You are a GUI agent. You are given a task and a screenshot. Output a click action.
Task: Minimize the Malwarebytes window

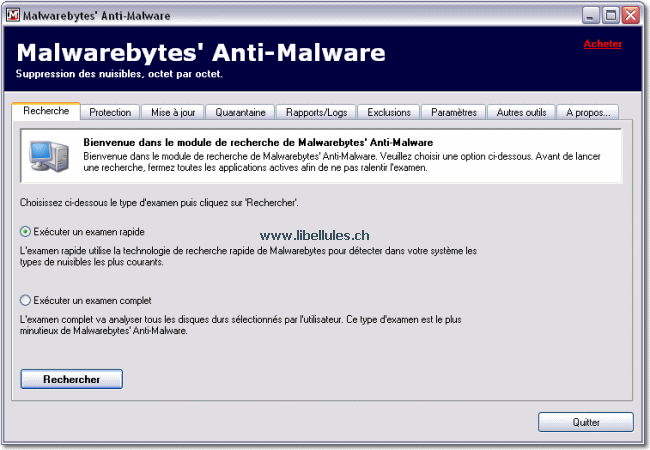[x=591, y=16]
